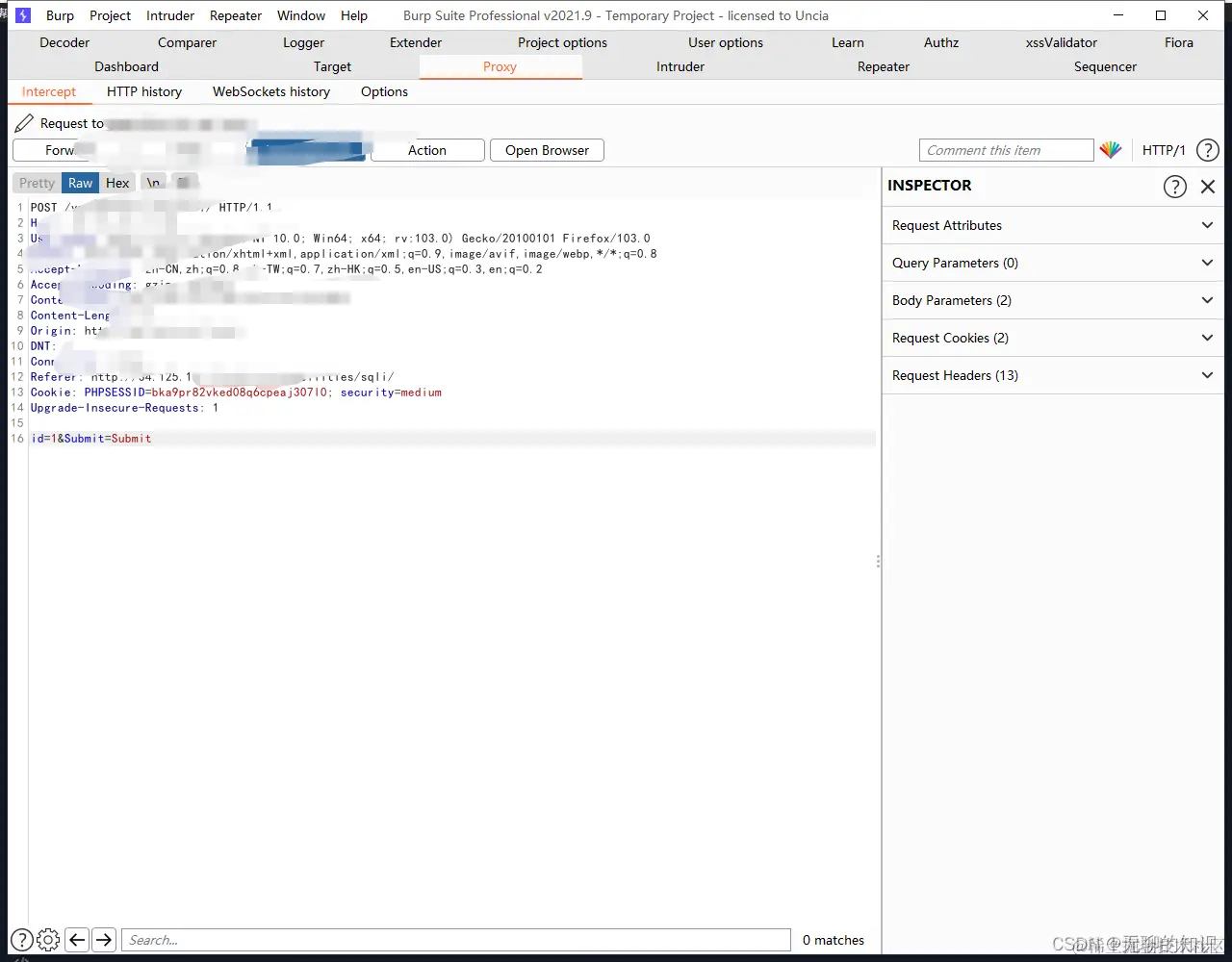Open the Target tab
Image resolution: width=1232 pixels, height=962 pixels.
[333, 66]
